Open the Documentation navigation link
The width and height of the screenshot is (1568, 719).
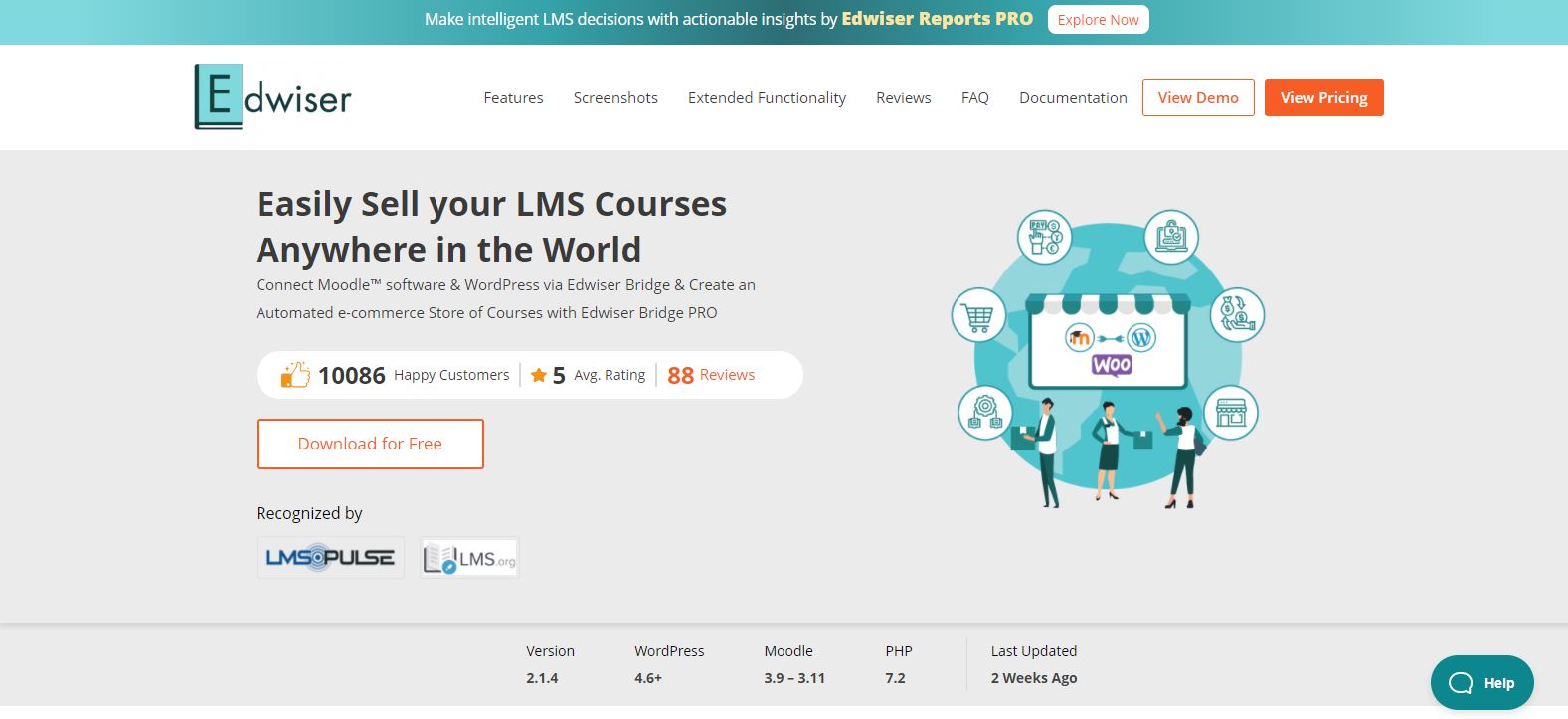pyautogui.click(x=1073, y=97)
